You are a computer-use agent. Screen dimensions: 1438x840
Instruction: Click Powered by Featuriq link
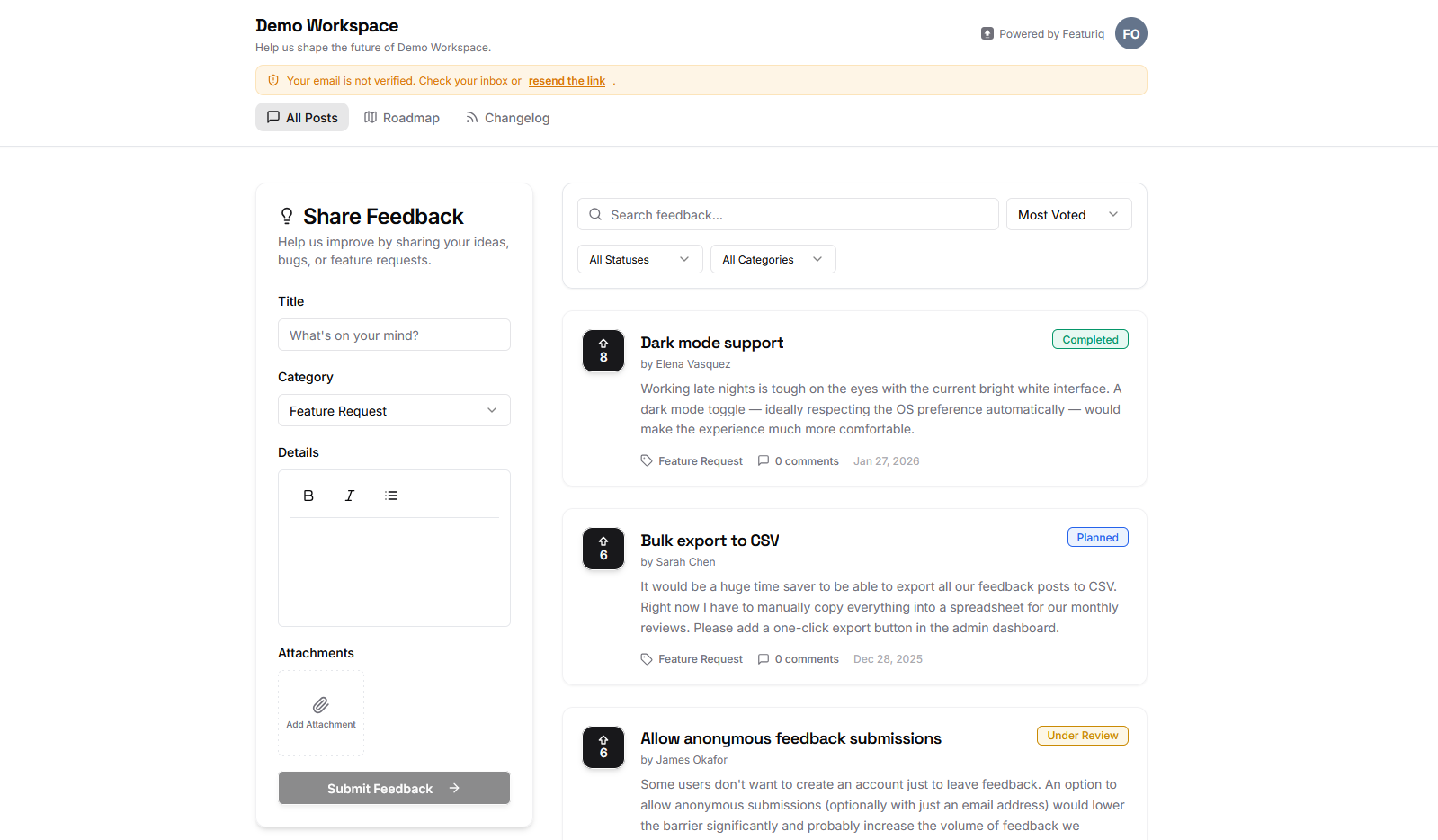[1042, 33]
